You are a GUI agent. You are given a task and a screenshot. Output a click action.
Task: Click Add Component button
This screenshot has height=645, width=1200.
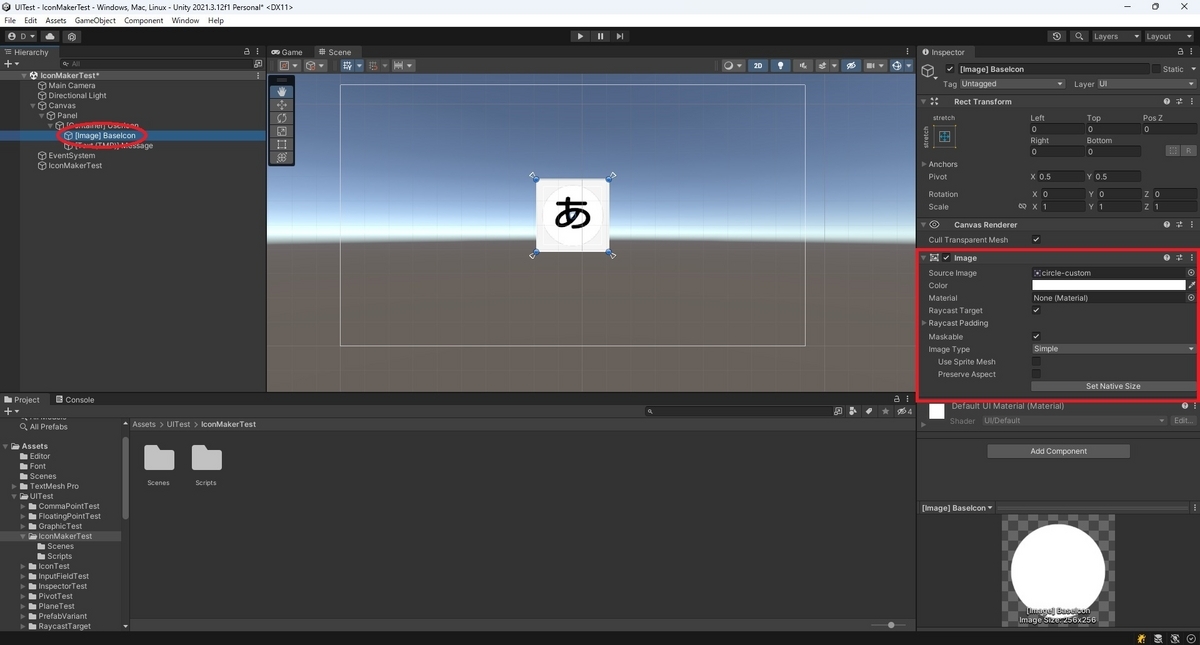[x=1058, y=451]
